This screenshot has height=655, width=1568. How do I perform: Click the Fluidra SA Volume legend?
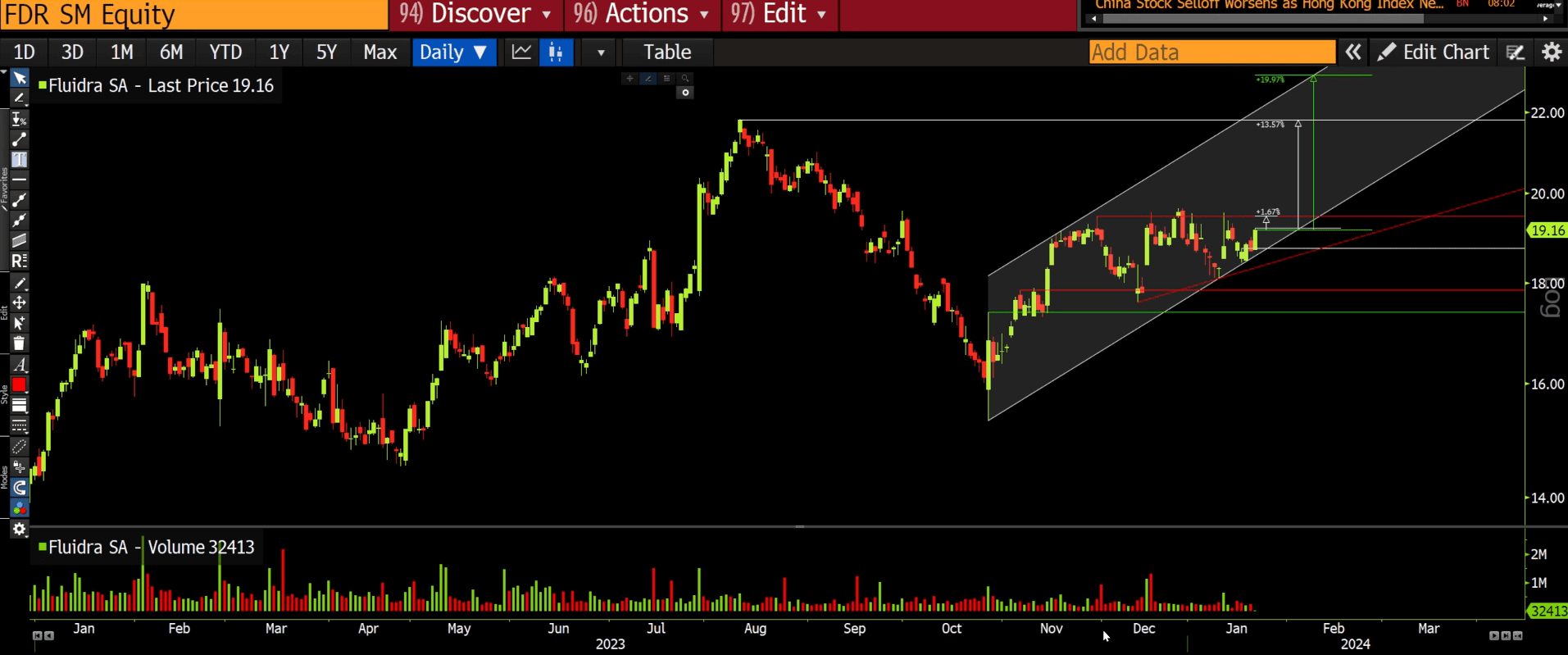[x=147, y=548]
